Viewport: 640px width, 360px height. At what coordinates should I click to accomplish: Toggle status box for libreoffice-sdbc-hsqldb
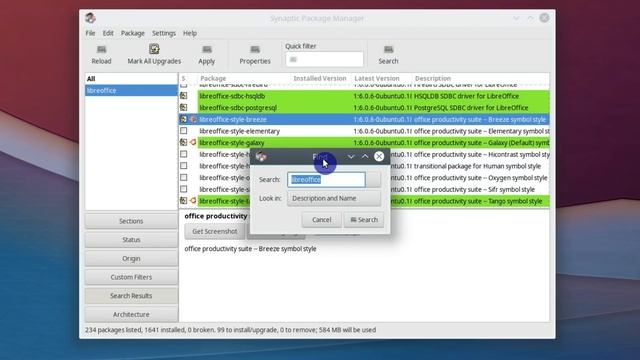pos(184,96)
